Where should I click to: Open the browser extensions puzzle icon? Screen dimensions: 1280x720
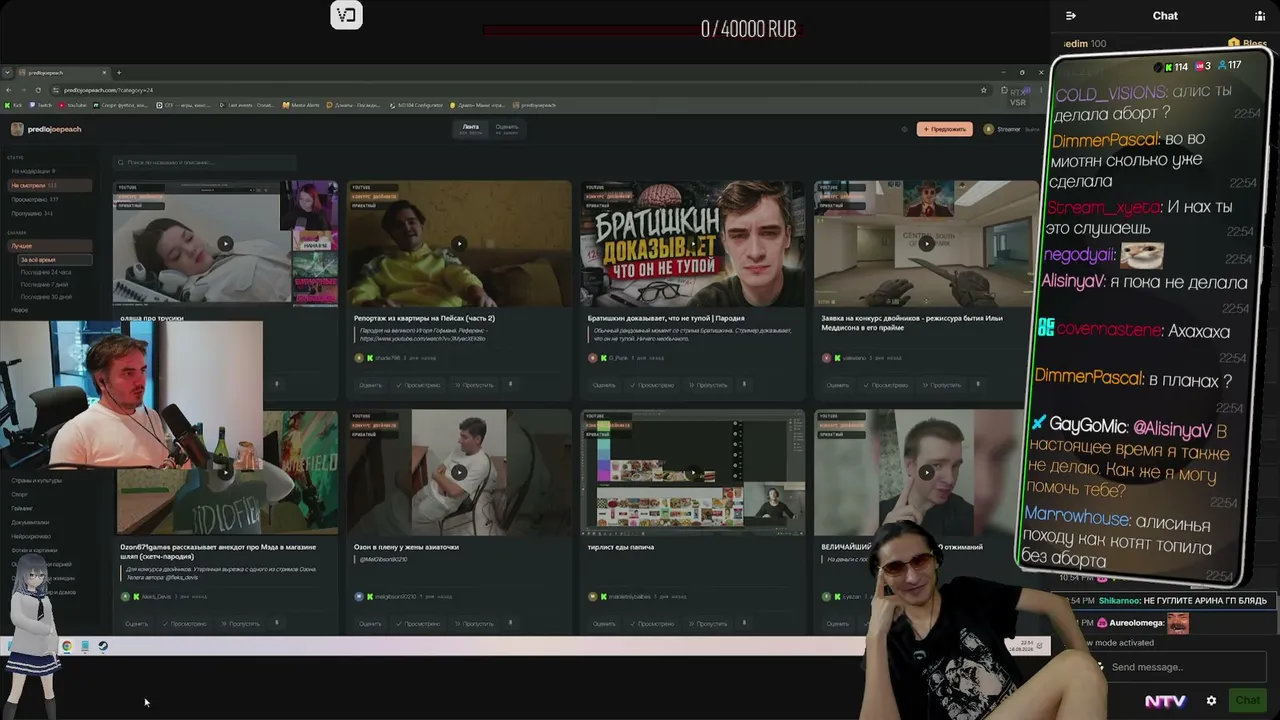coord(1004,90)
